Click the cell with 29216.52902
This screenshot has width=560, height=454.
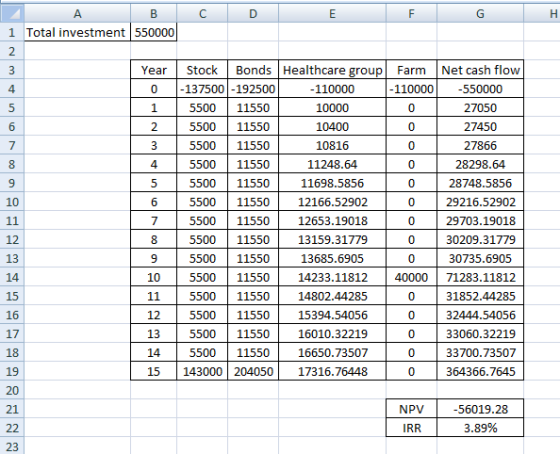pyautogui.click(x=480, y=202)
